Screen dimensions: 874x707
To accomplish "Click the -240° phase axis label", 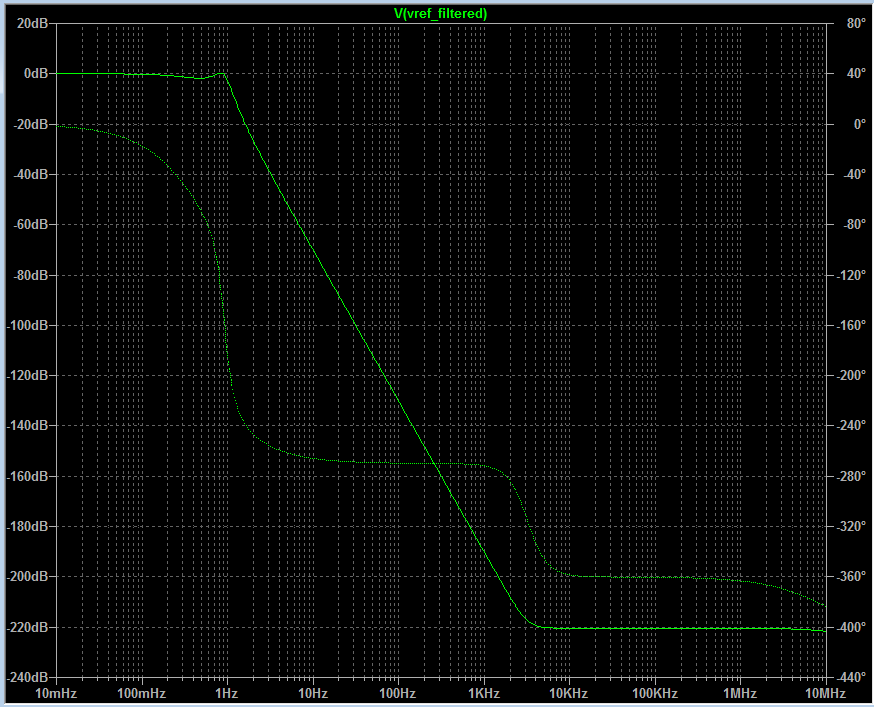I will [851, 426].
